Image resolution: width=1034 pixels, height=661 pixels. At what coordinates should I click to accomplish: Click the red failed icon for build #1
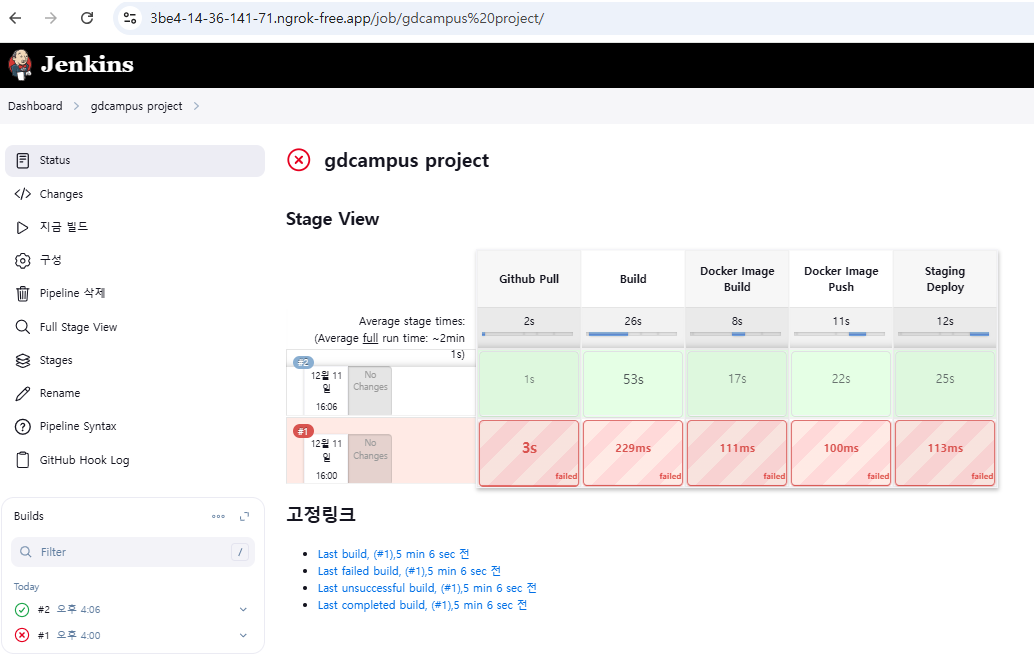point(22,635)
